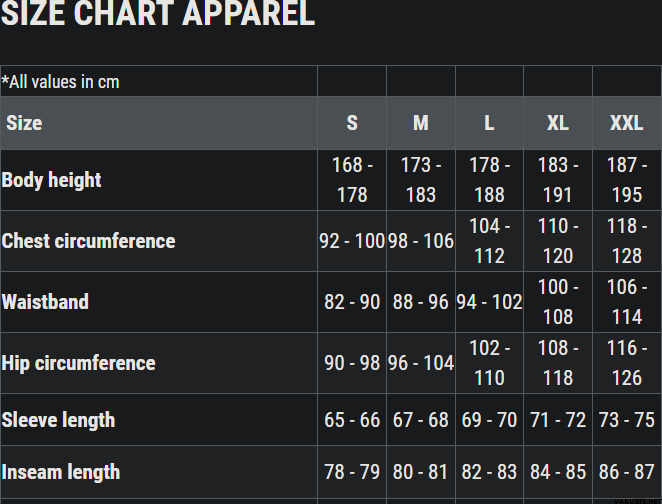Click the 183 - 191 body height cell
Screen dimensions: 662x504
558,180
